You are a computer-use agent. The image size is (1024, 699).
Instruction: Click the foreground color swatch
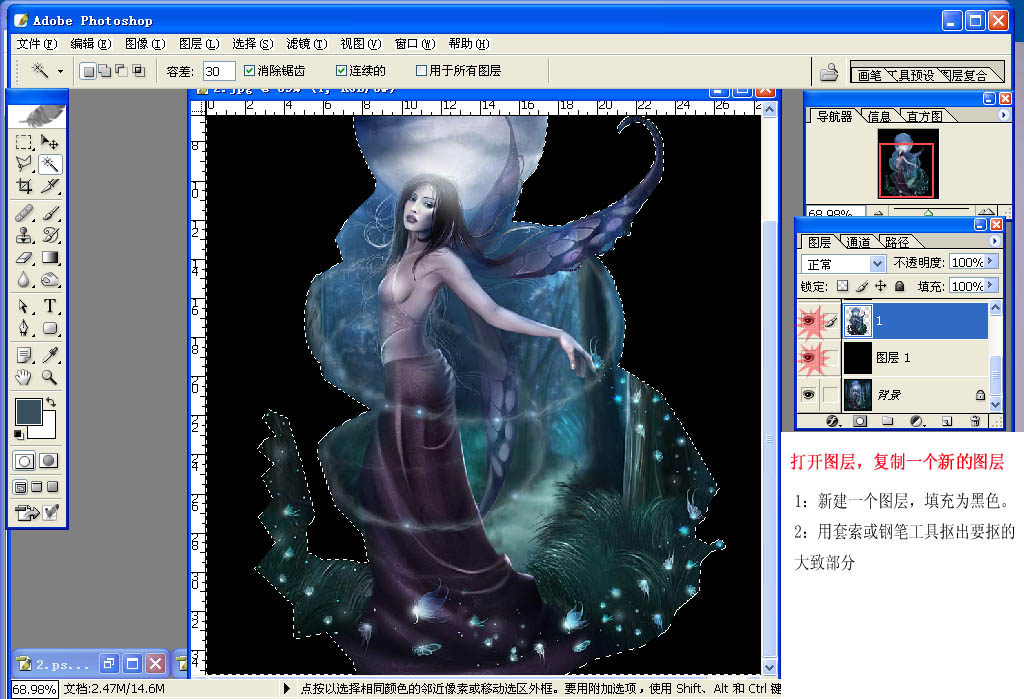point(28,411)
